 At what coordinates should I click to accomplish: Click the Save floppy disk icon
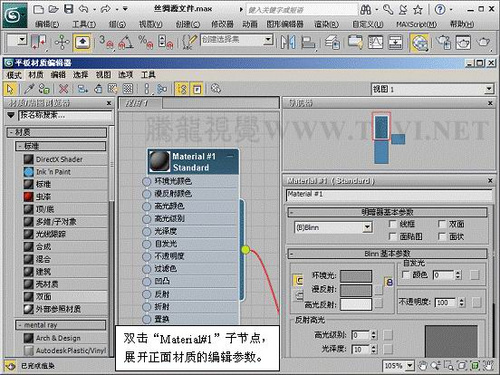coord(69,9)
